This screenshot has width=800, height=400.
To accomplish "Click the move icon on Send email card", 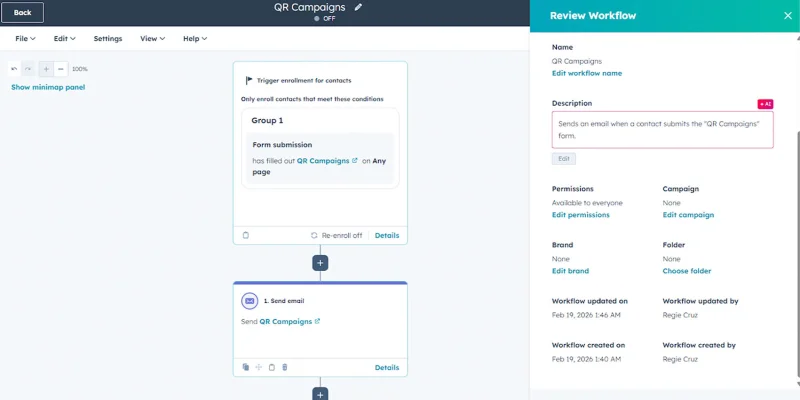I will point(259,367).
